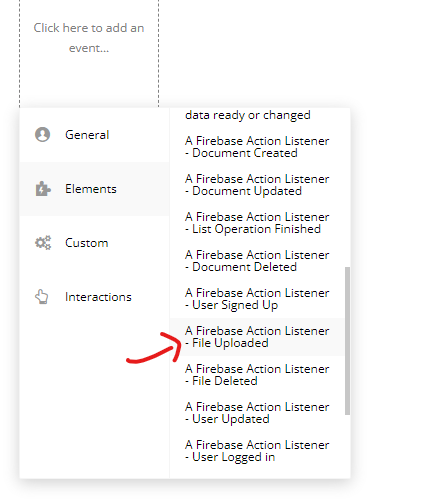This screenshot has height=501, width=429.
Task: Select Firebase Listener User Logged in
Action: pos(257,451)
